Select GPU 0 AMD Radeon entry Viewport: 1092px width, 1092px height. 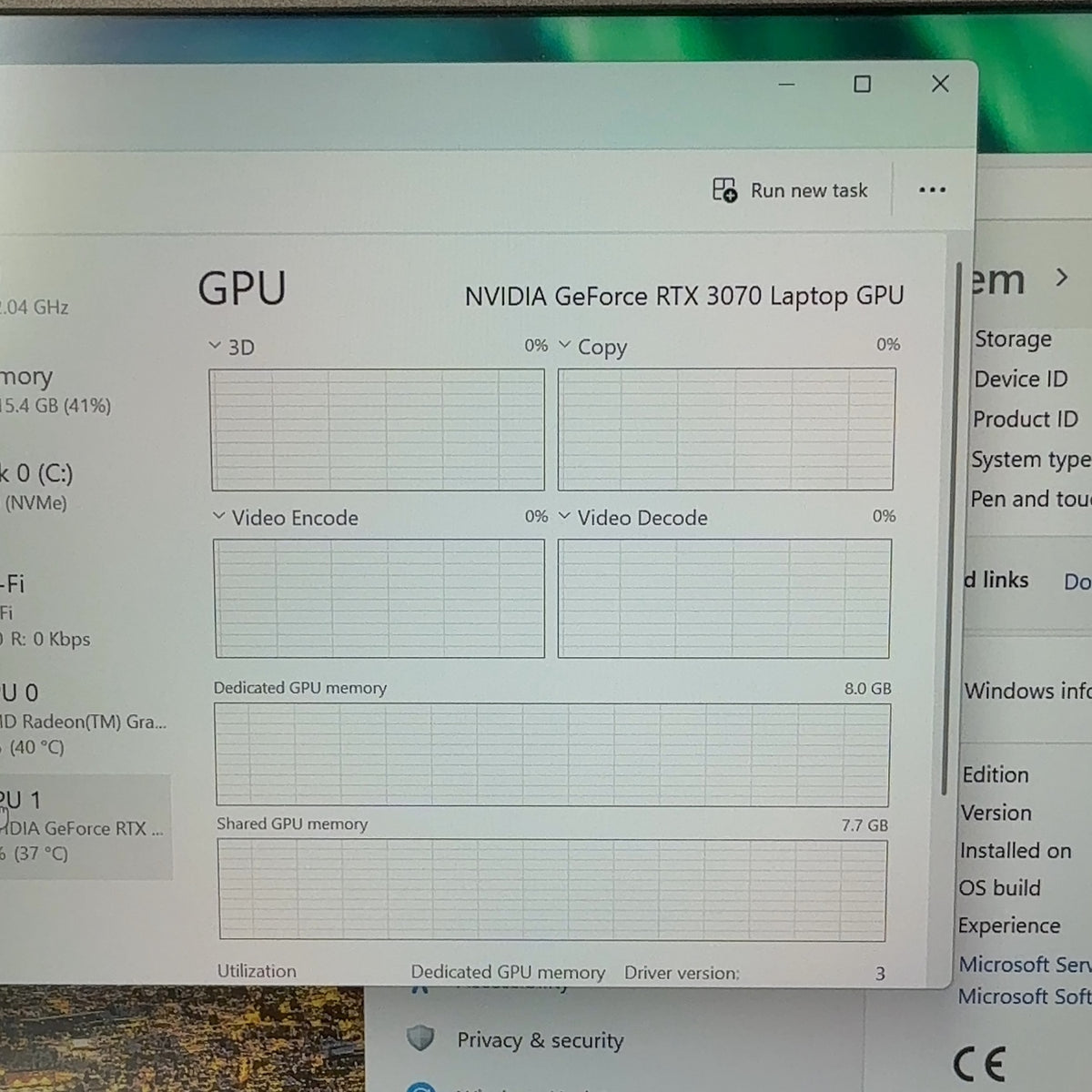84,720
